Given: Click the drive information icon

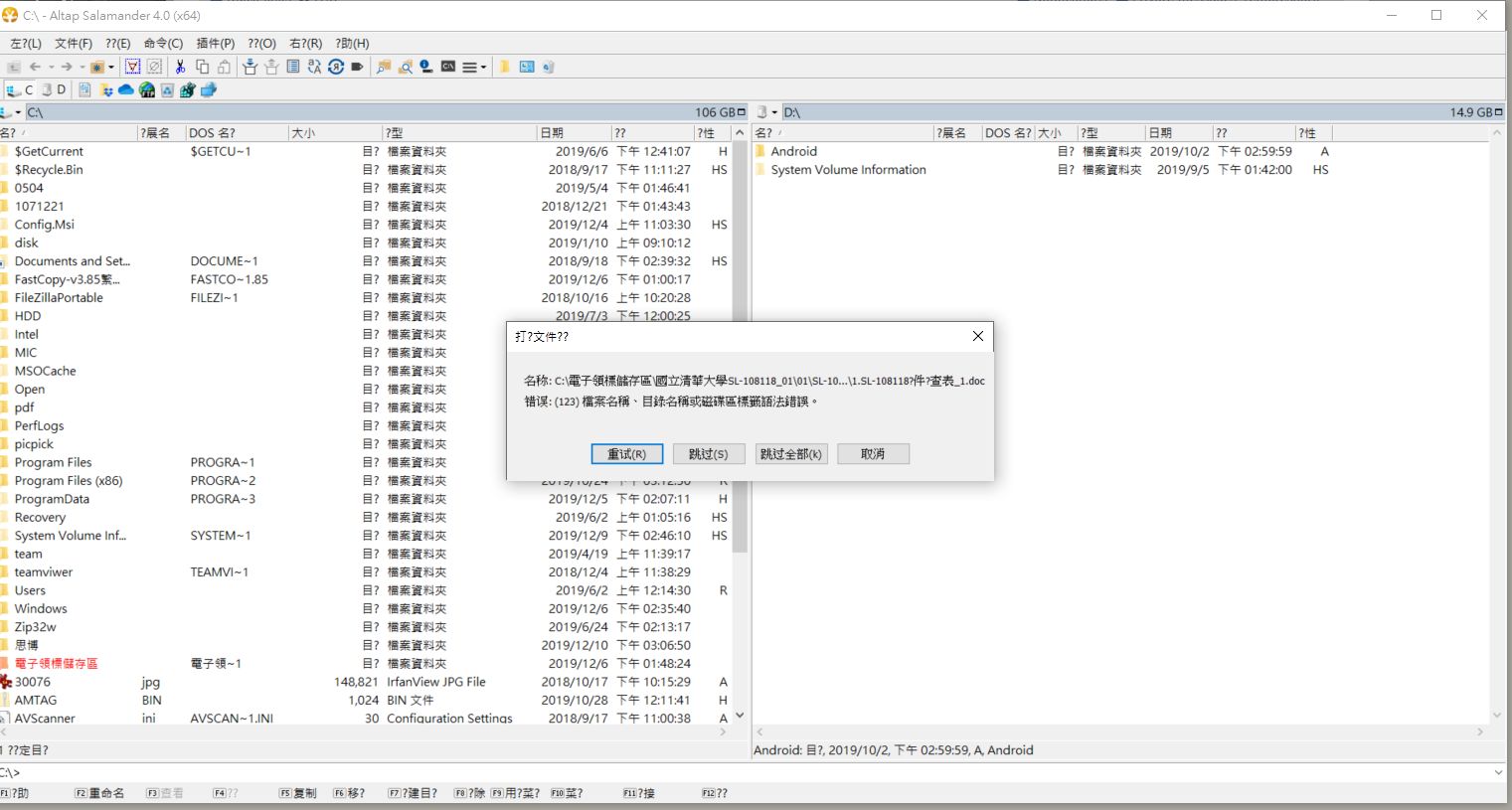Looking at the screenshot, I should (426, 67).
